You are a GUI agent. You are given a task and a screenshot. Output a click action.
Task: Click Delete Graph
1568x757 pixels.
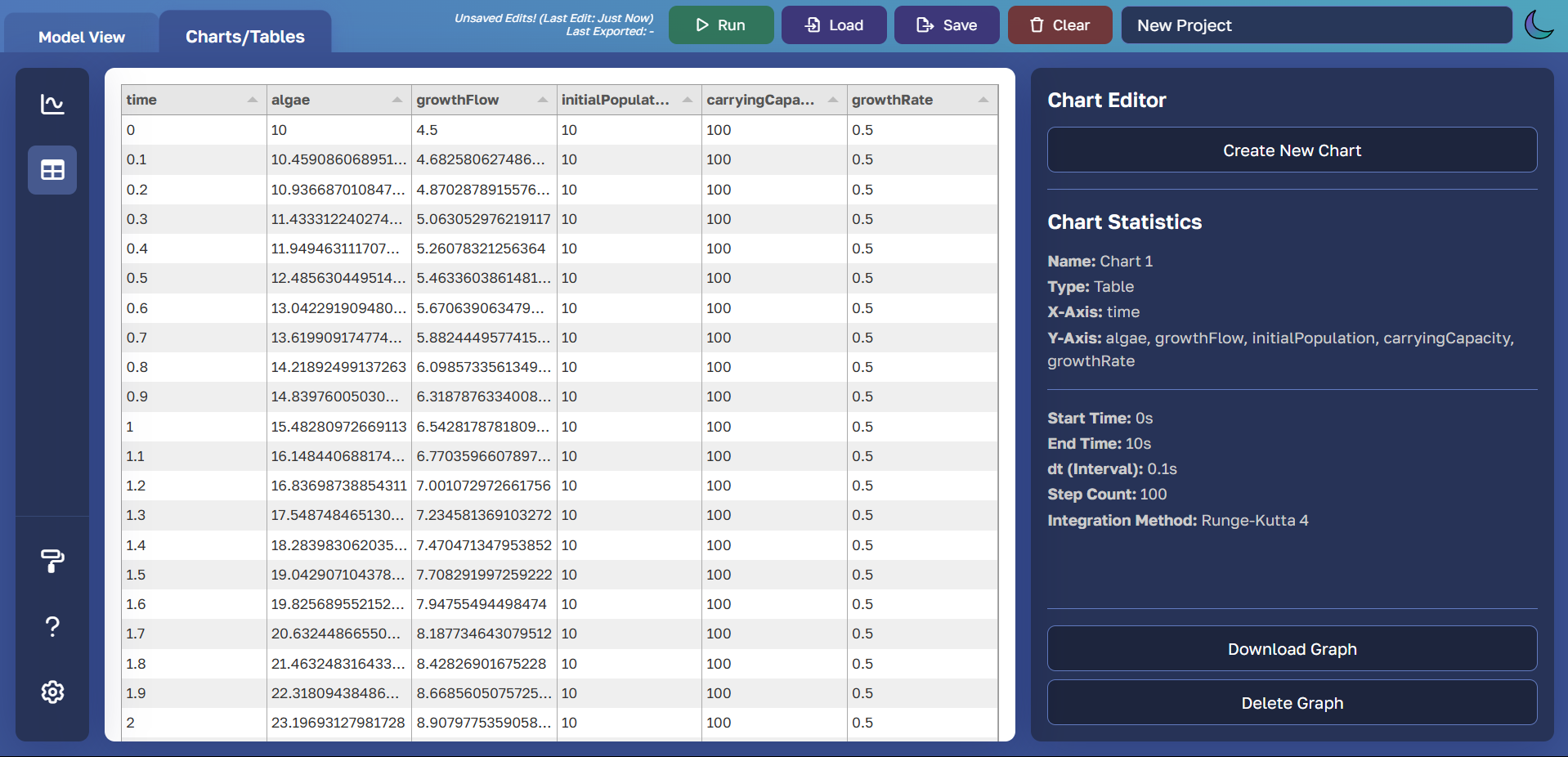click(x=1292, y=703)
